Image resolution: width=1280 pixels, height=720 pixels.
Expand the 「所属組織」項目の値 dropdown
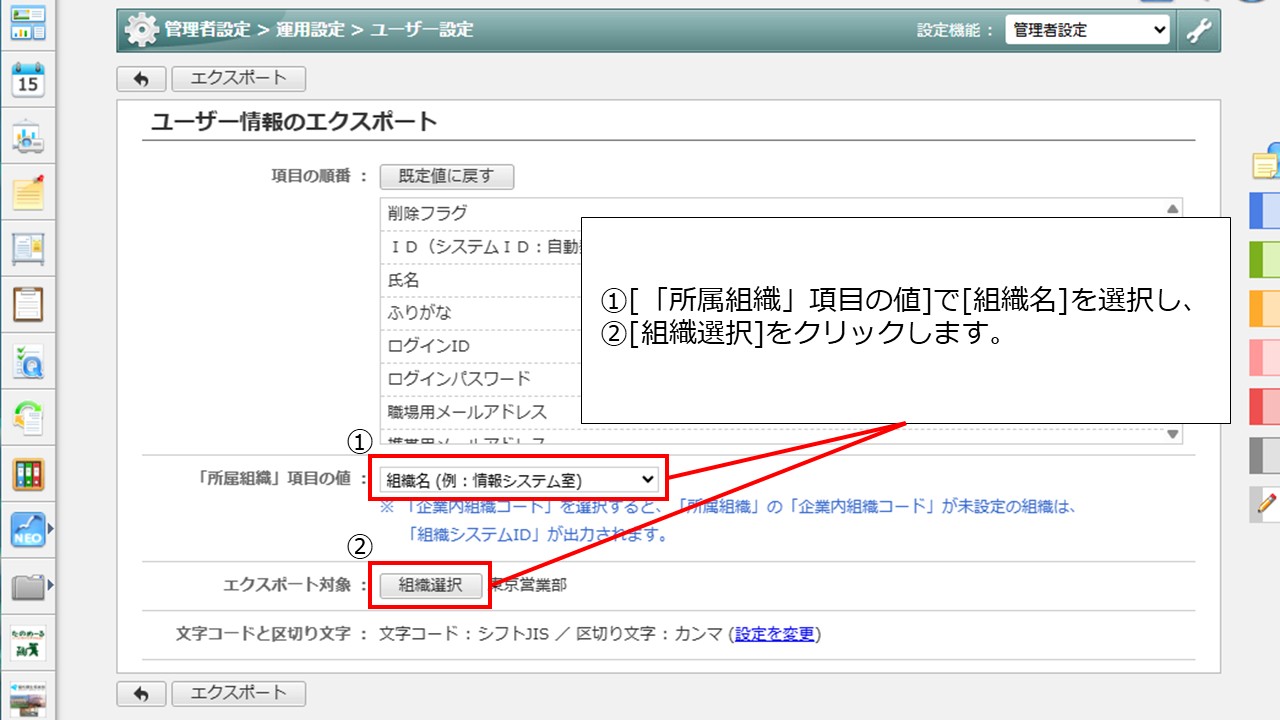(518, 480)
